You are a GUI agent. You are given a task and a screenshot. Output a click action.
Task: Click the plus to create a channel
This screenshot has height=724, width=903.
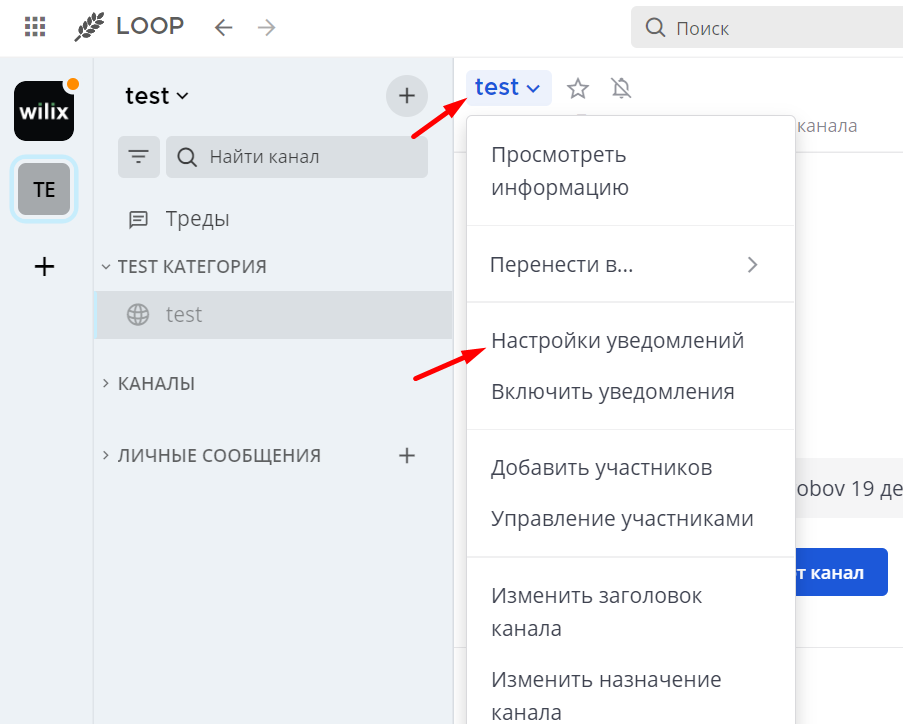click(x=406, y=95)
